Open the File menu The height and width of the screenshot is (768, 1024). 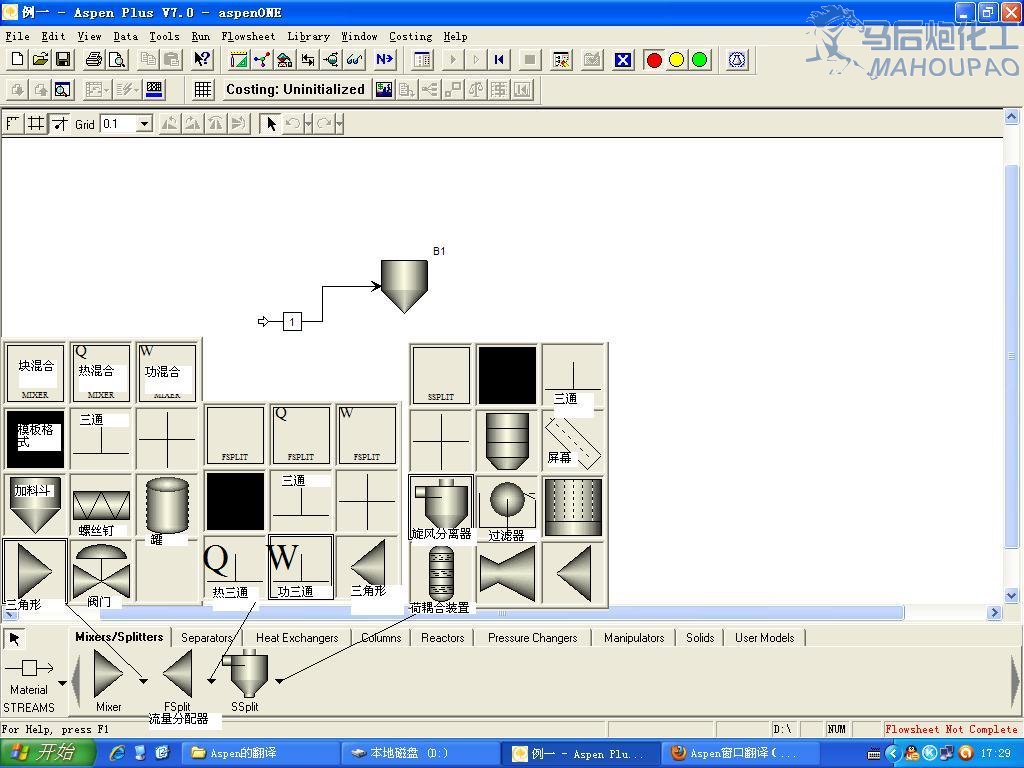[x=18, y=37]
